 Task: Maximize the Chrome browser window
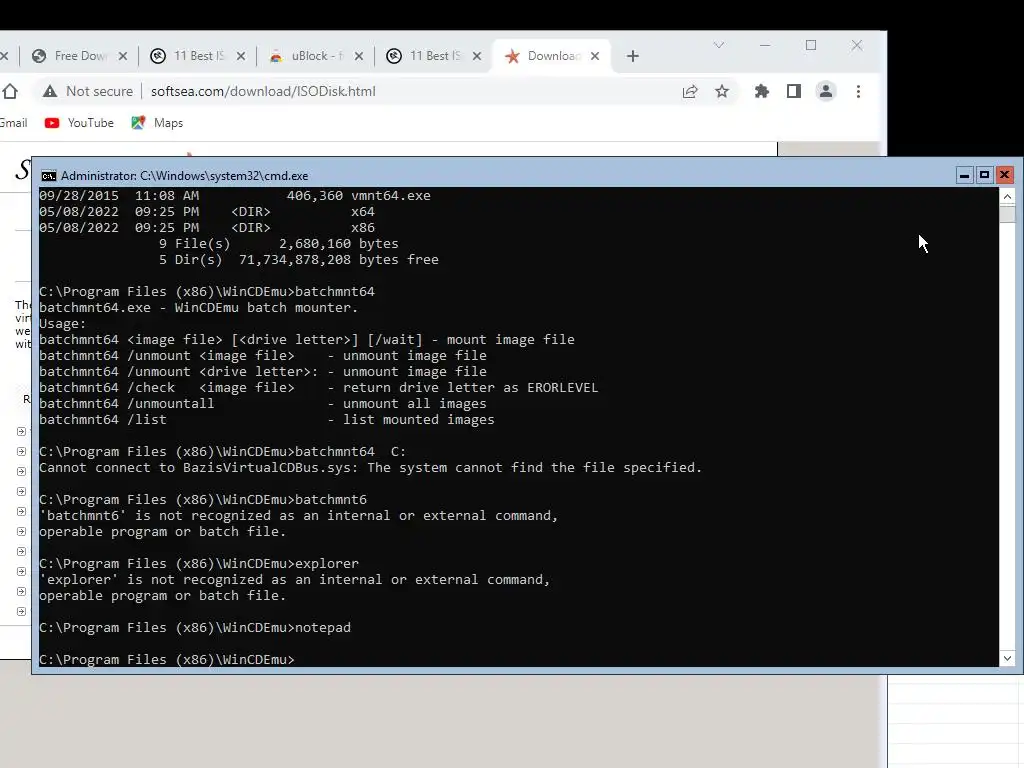(x=810, y=45)
